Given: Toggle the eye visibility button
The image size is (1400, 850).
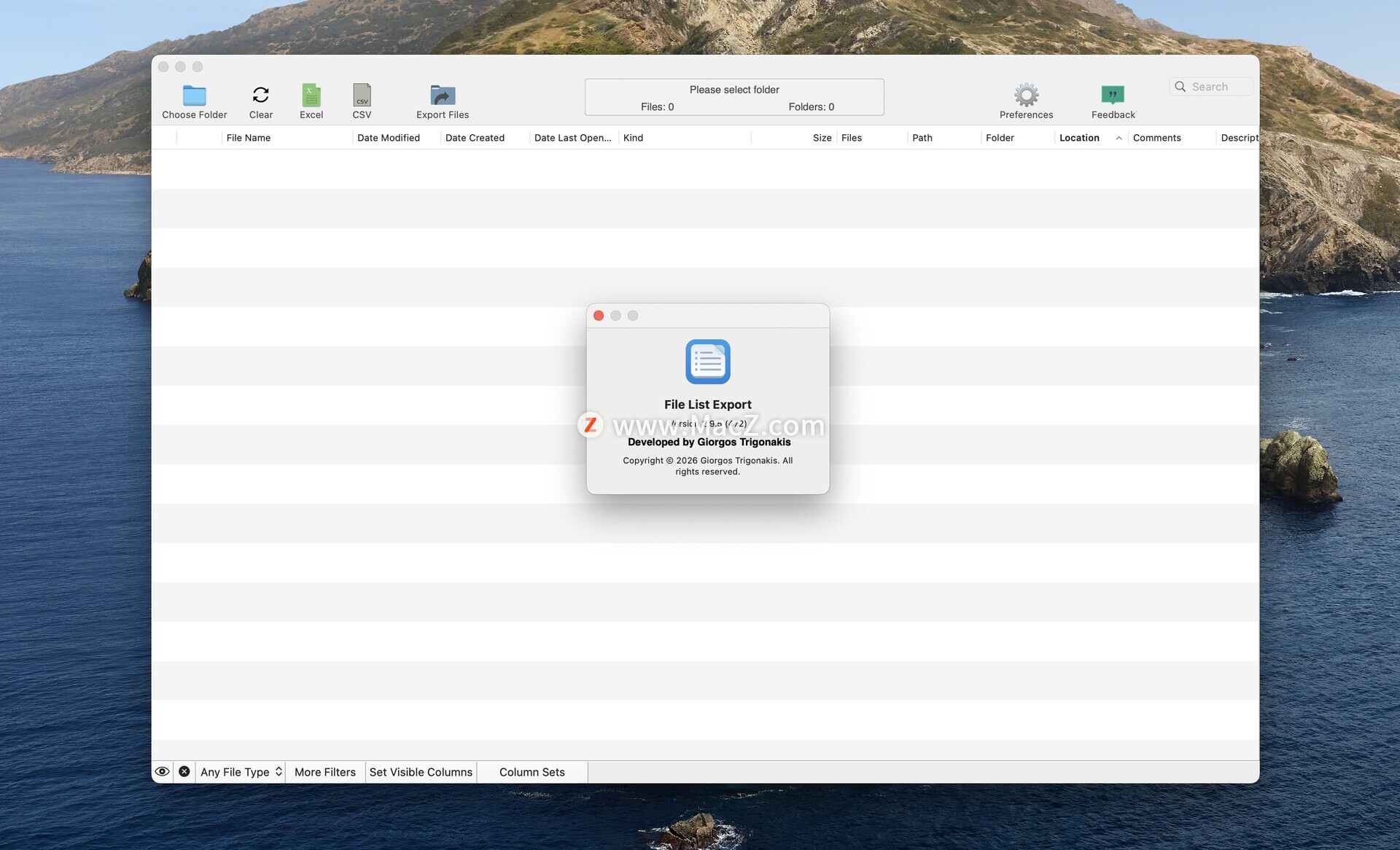Looking at the screenshot, I should coord(162,771).
